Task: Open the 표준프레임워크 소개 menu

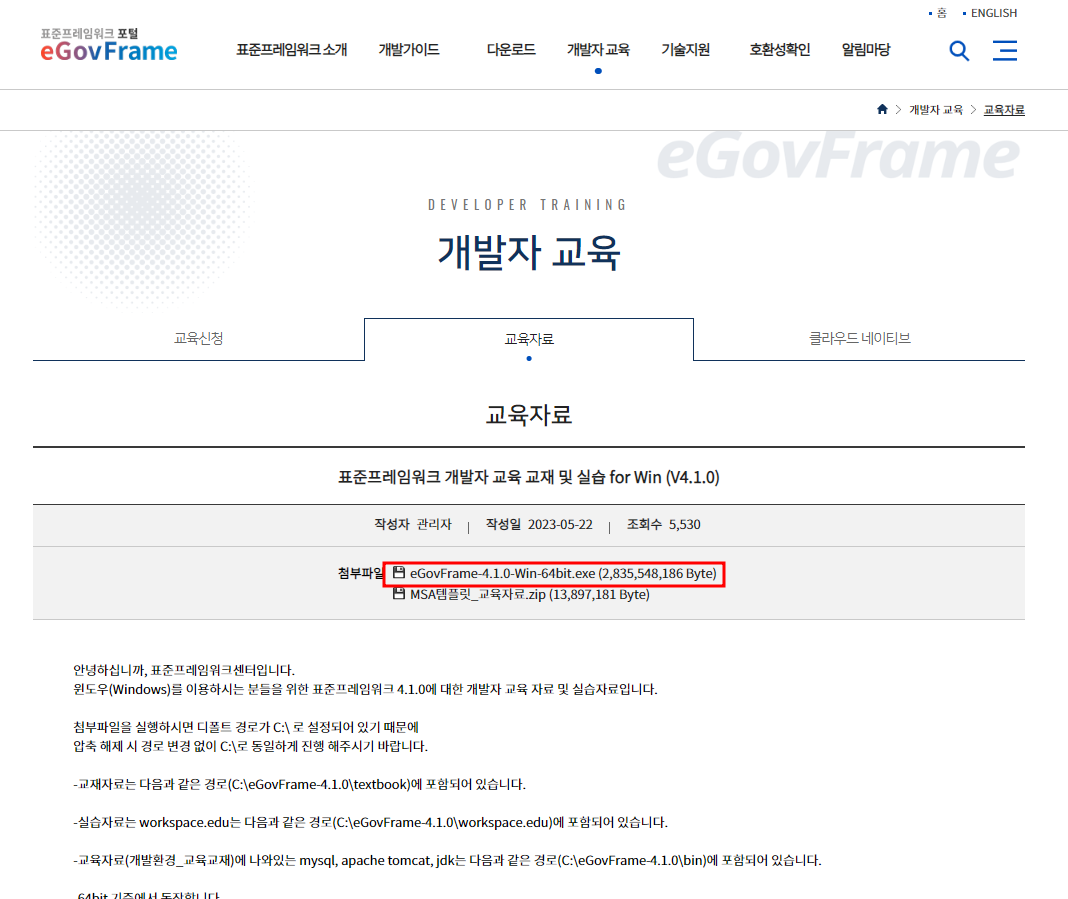Action: (x=292, y=50)
